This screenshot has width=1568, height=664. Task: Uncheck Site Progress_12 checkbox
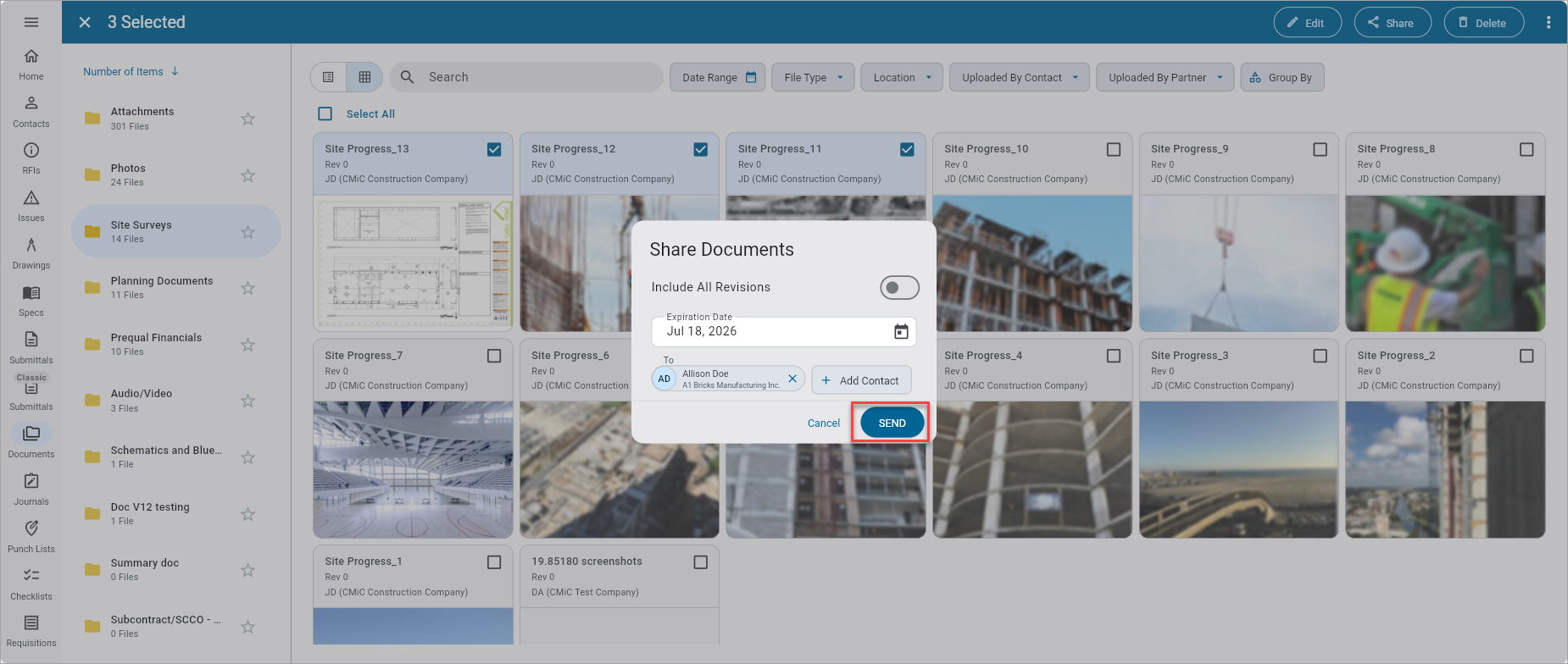pos(701,149)
